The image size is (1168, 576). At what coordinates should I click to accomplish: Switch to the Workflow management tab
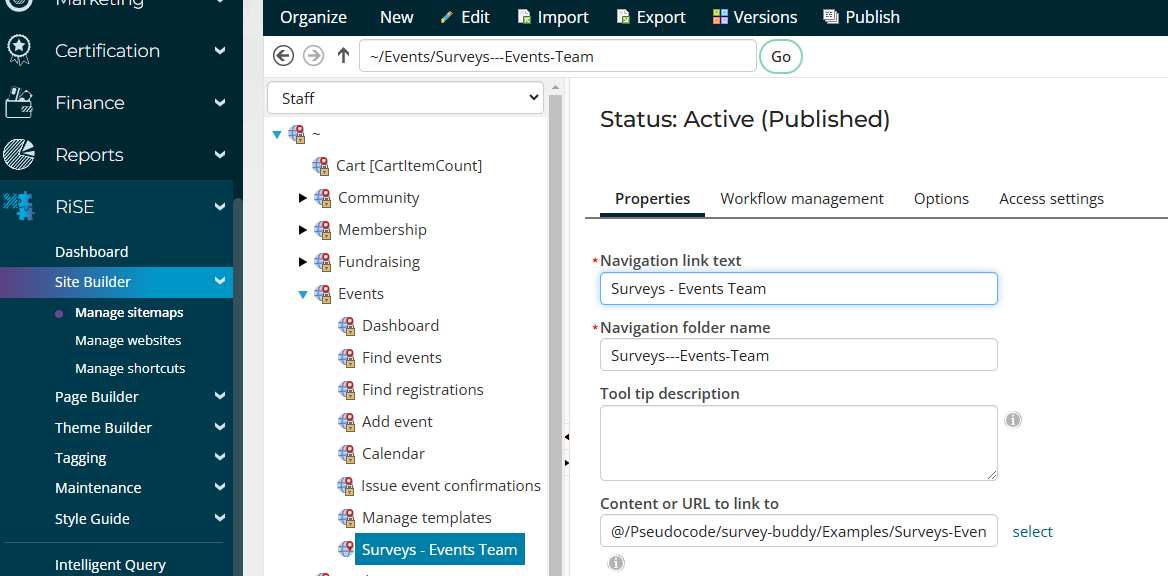tap(802, 199)
